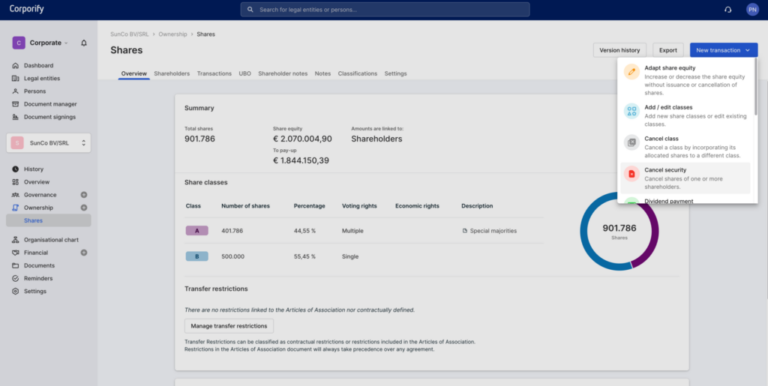Click the Version history button
The image size is (768, 386).
click(x=620, y=50)
